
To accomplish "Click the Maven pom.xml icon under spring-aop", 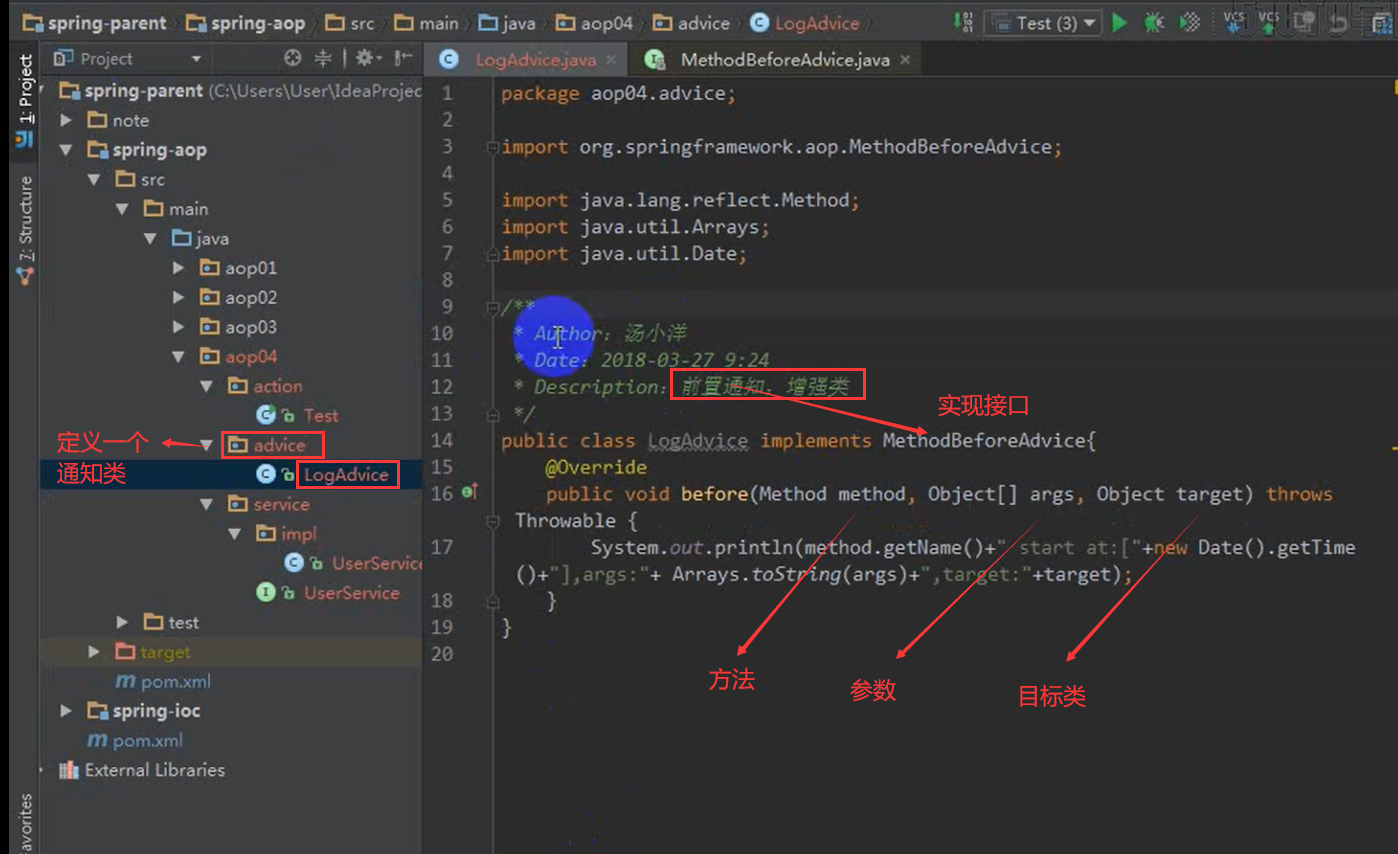I will point(125,682).
